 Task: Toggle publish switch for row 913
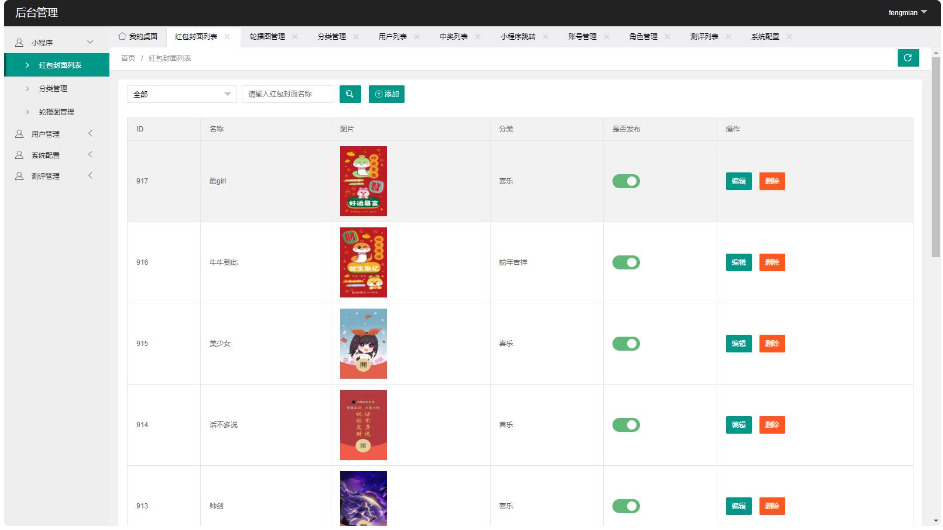[x=626, y=506]
